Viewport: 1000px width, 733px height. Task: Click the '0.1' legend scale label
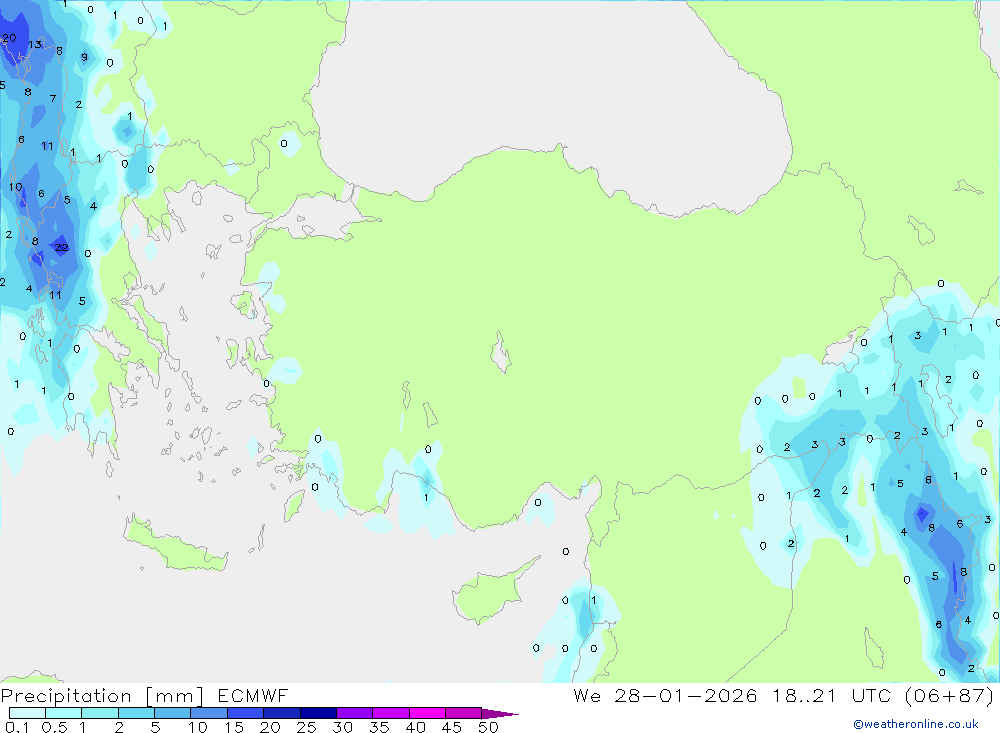17,727
